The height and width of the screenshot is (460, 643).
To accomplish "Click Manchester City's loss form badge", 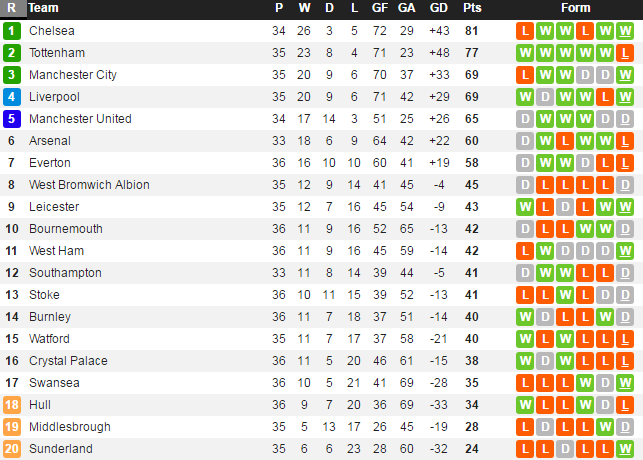I will pyautogui.click(x=525, y=75).
